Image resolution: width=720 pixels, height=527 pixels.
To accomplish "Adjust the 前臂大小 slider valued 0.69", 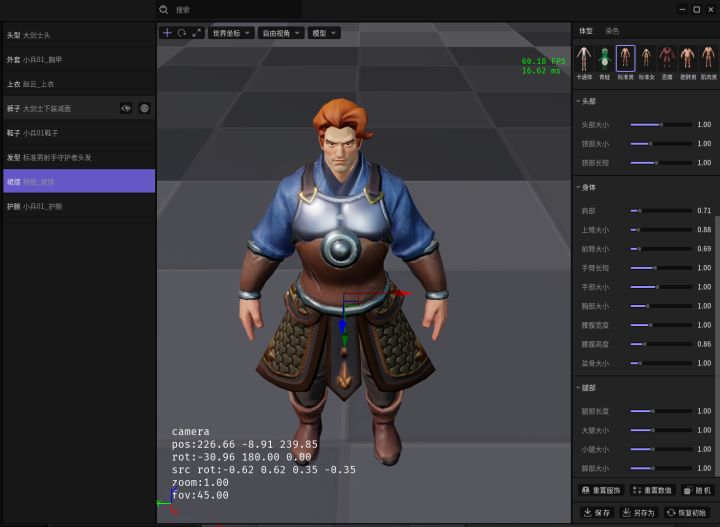I will coord(661,249).
